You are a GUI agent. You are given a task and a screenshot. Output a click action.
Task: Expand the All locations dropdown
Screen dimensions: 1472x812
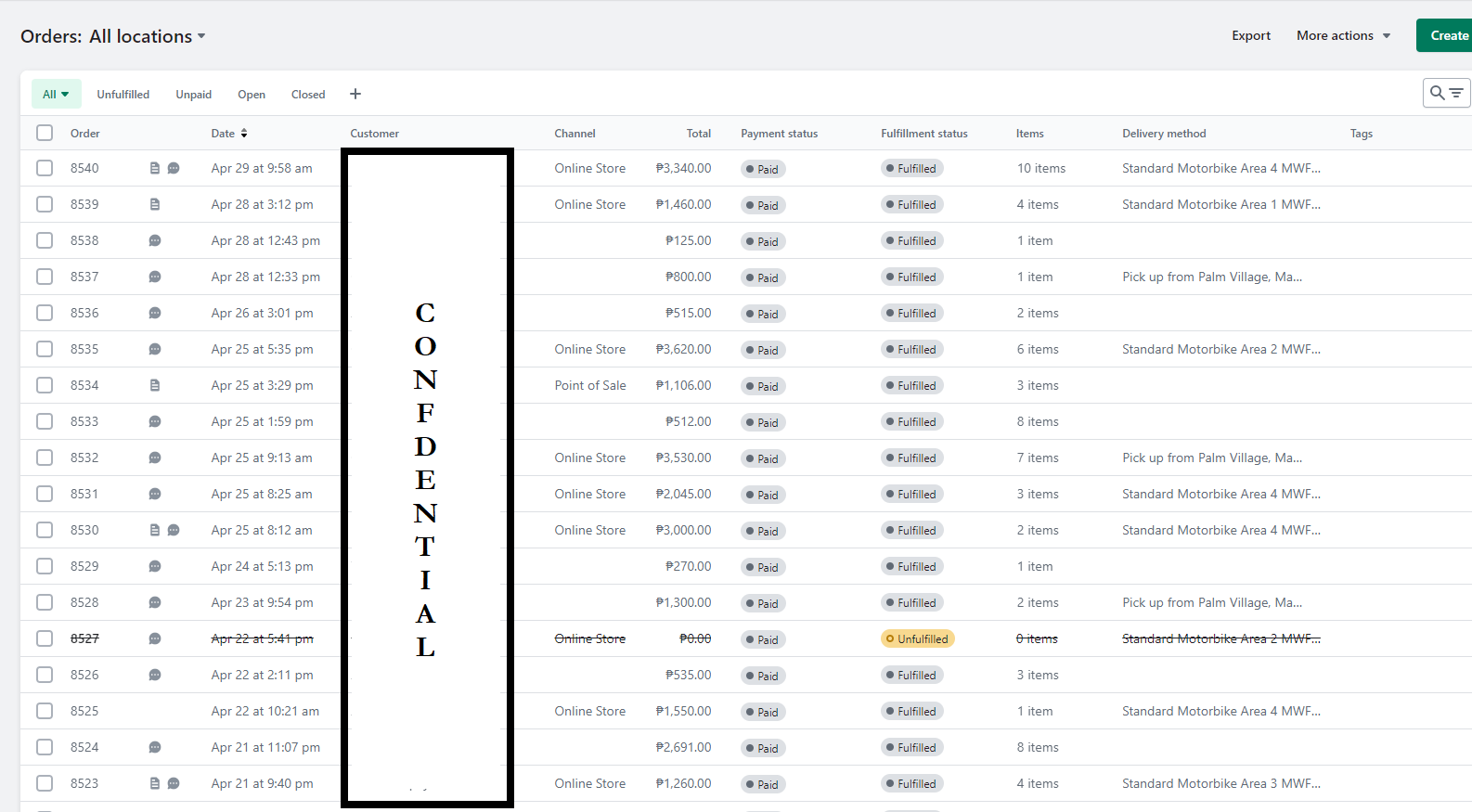[148, 36]
